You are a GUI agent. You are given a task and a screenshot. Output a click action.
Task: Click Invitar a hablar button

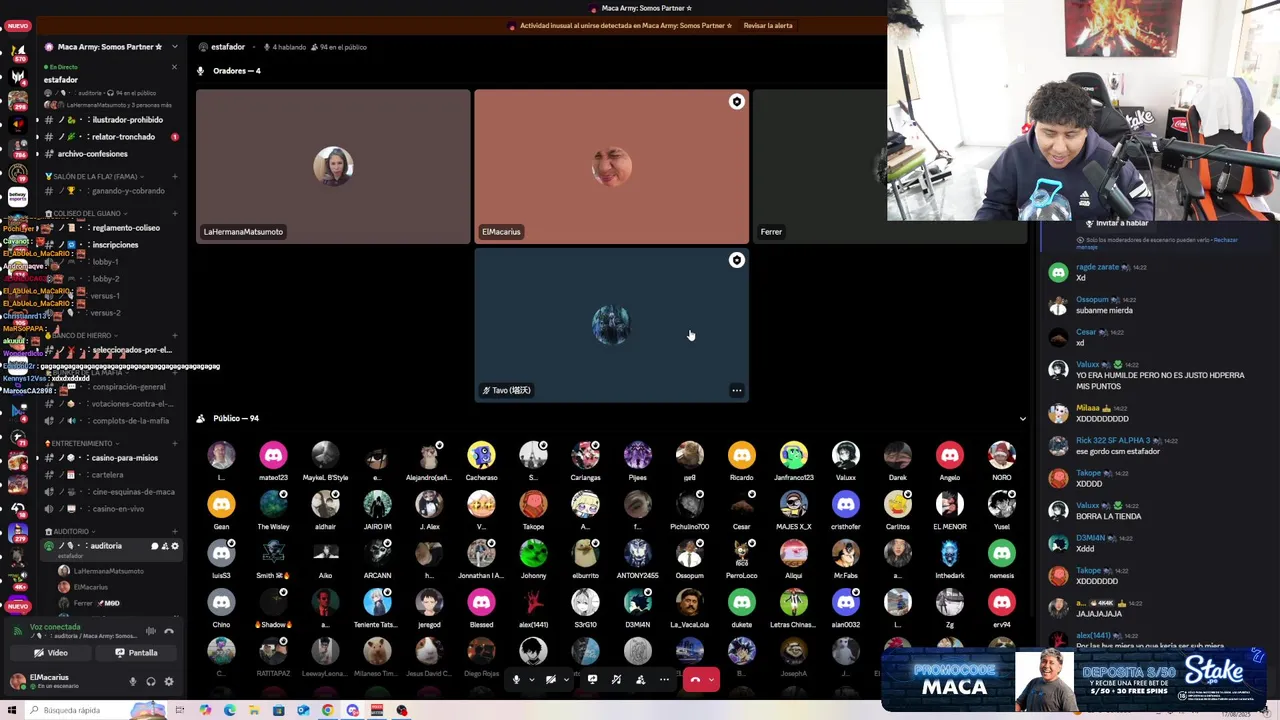click(1116, 223)
